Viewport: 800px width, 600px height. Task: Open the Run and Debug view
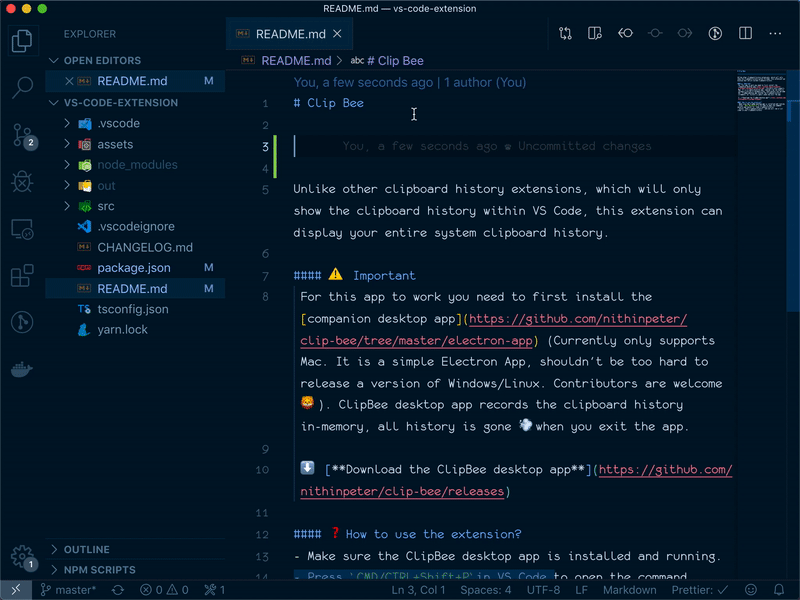coord(22,182)
